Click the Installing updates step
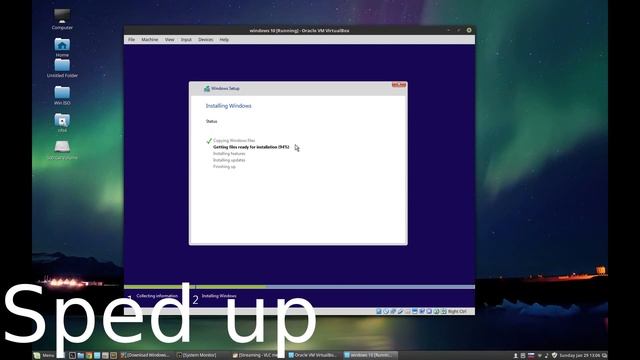Screen dimensions: 640x360 pyautogui.click(x=229, y=160)
